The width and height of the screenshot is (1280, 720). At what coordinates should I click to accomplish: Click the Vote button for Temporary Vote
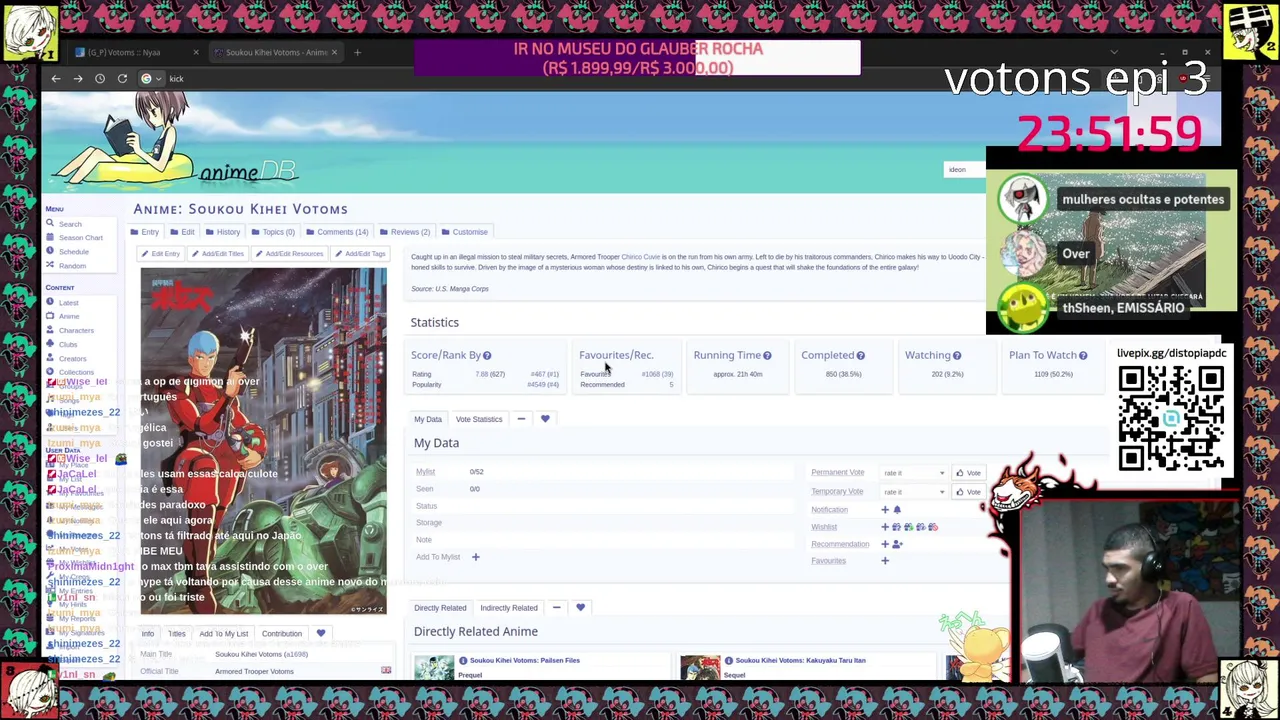pyautogui.click(x=968, y=492)
